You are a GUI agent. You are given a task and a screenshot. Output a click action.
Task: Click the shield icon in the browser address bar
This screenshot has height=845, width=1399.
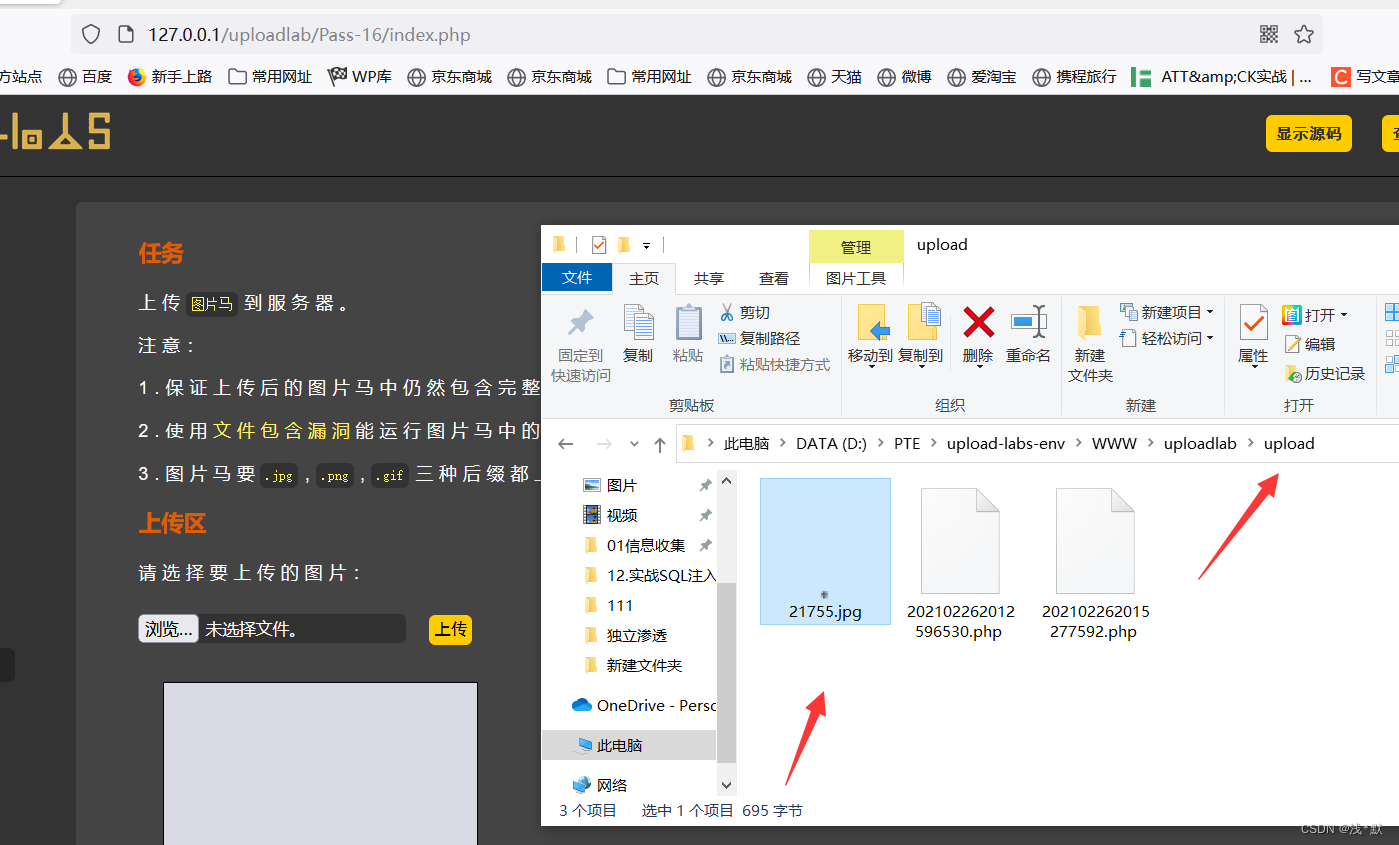coord(91,34)
